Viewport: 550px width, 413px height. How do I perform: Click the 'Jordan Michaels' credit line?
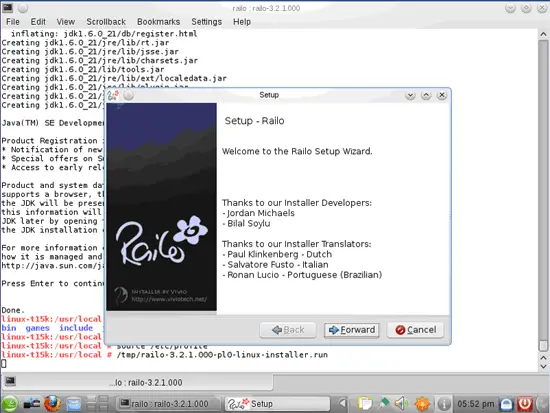point(258,213)
